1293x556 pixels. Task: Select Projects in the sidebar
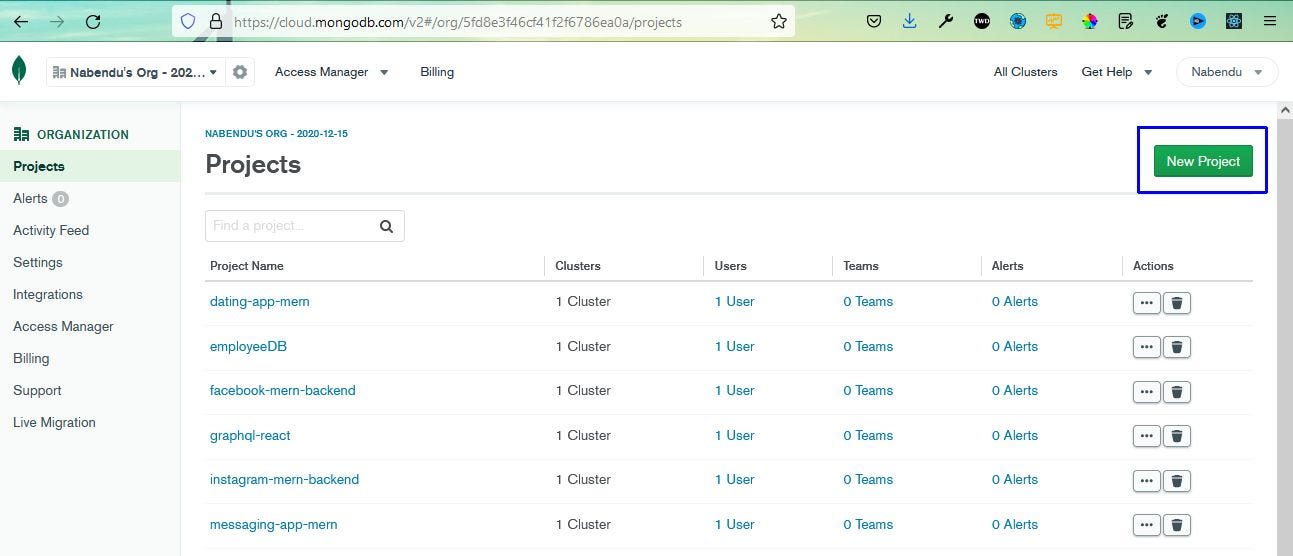(x=90, y=166)
